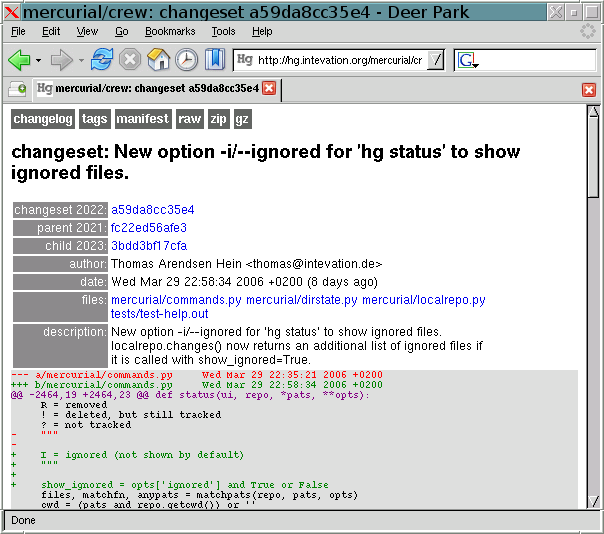The image size is (604, 534).
Task: Download the gz archive
Action: [242, 119]
